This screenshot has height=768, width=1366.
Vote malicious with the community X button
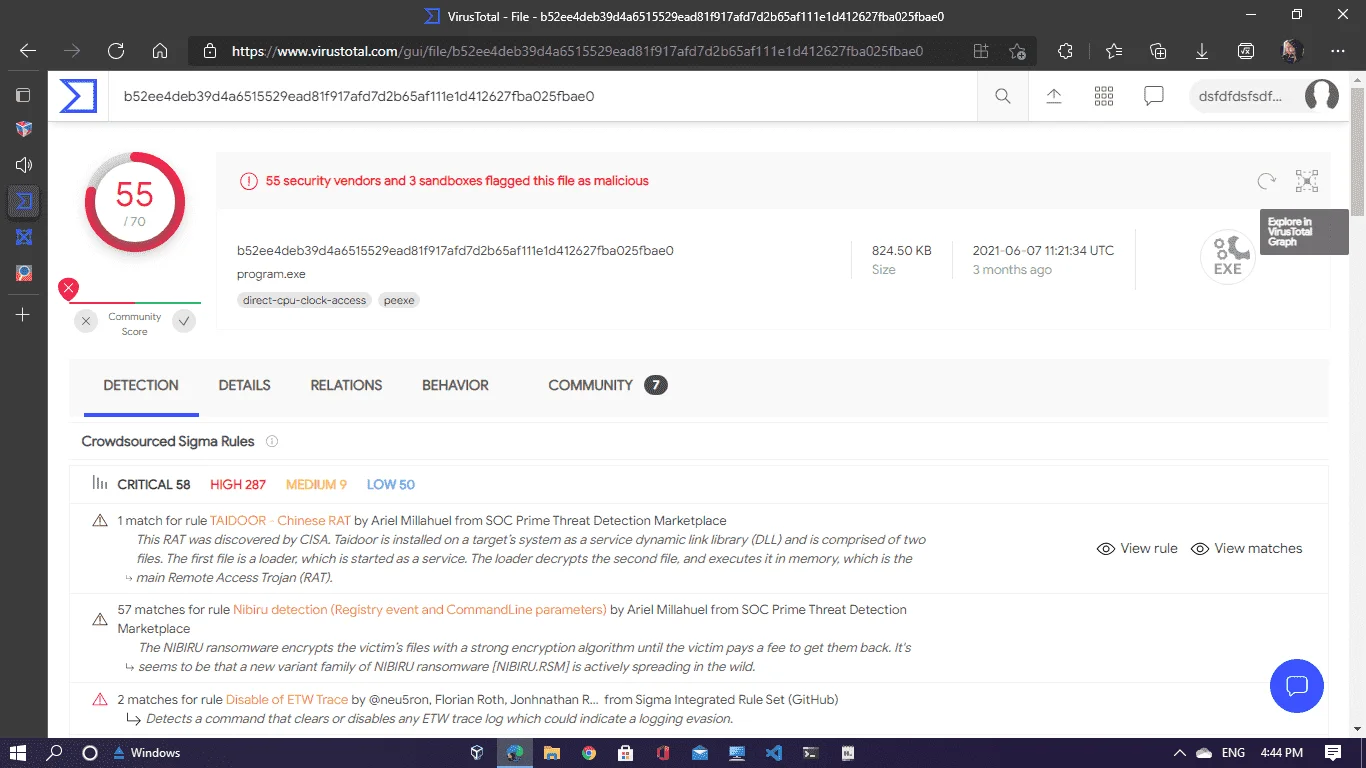click(x=87, y=321)
